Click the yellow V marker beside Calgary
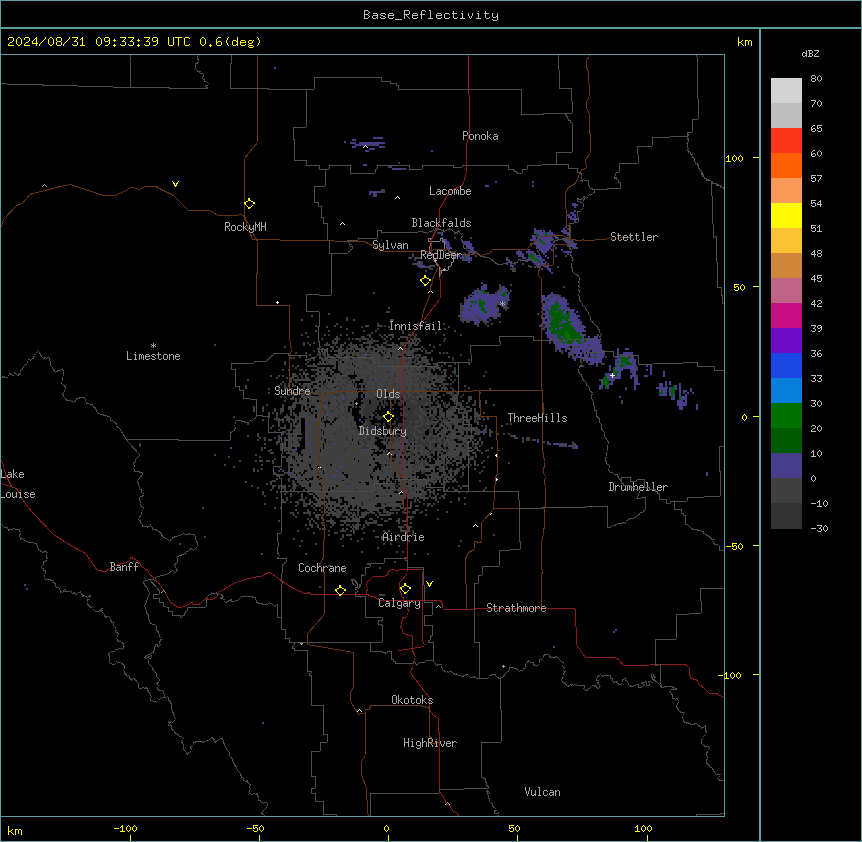Image resolution: width=862 pixels, height=842 pixels. (x=429, y=584)
